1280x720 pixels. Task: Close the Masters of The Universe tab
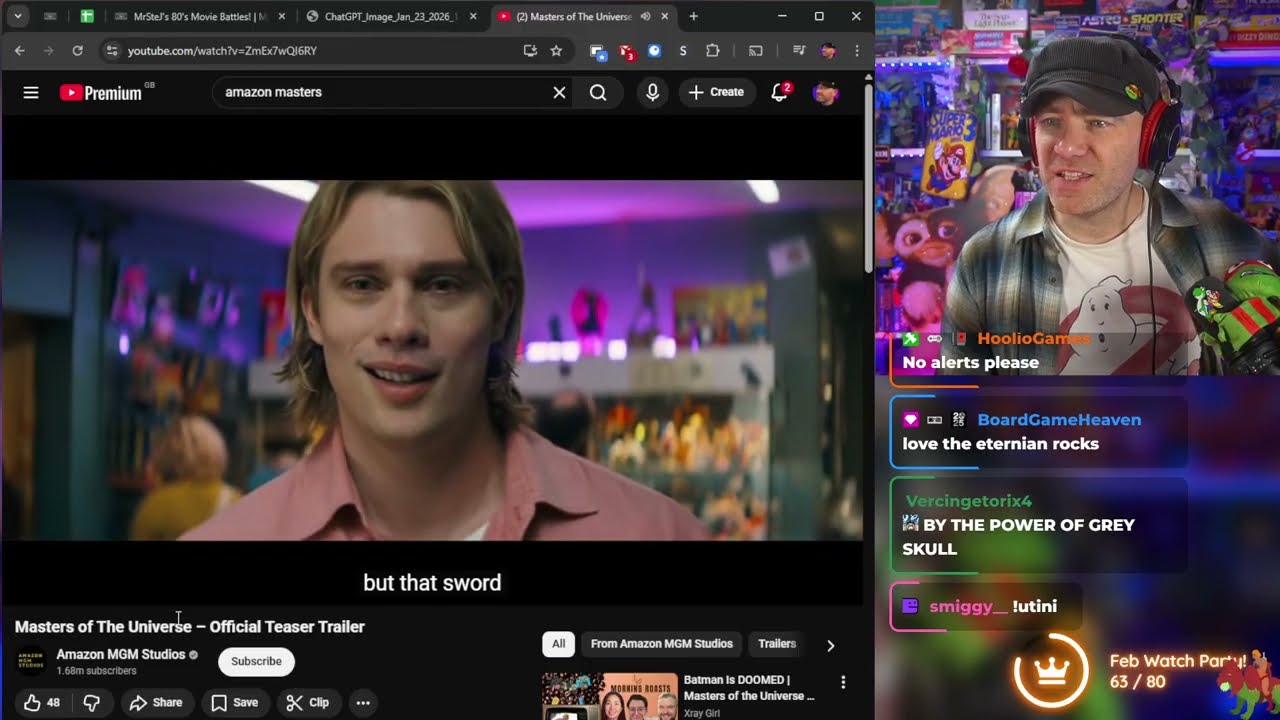664,16
